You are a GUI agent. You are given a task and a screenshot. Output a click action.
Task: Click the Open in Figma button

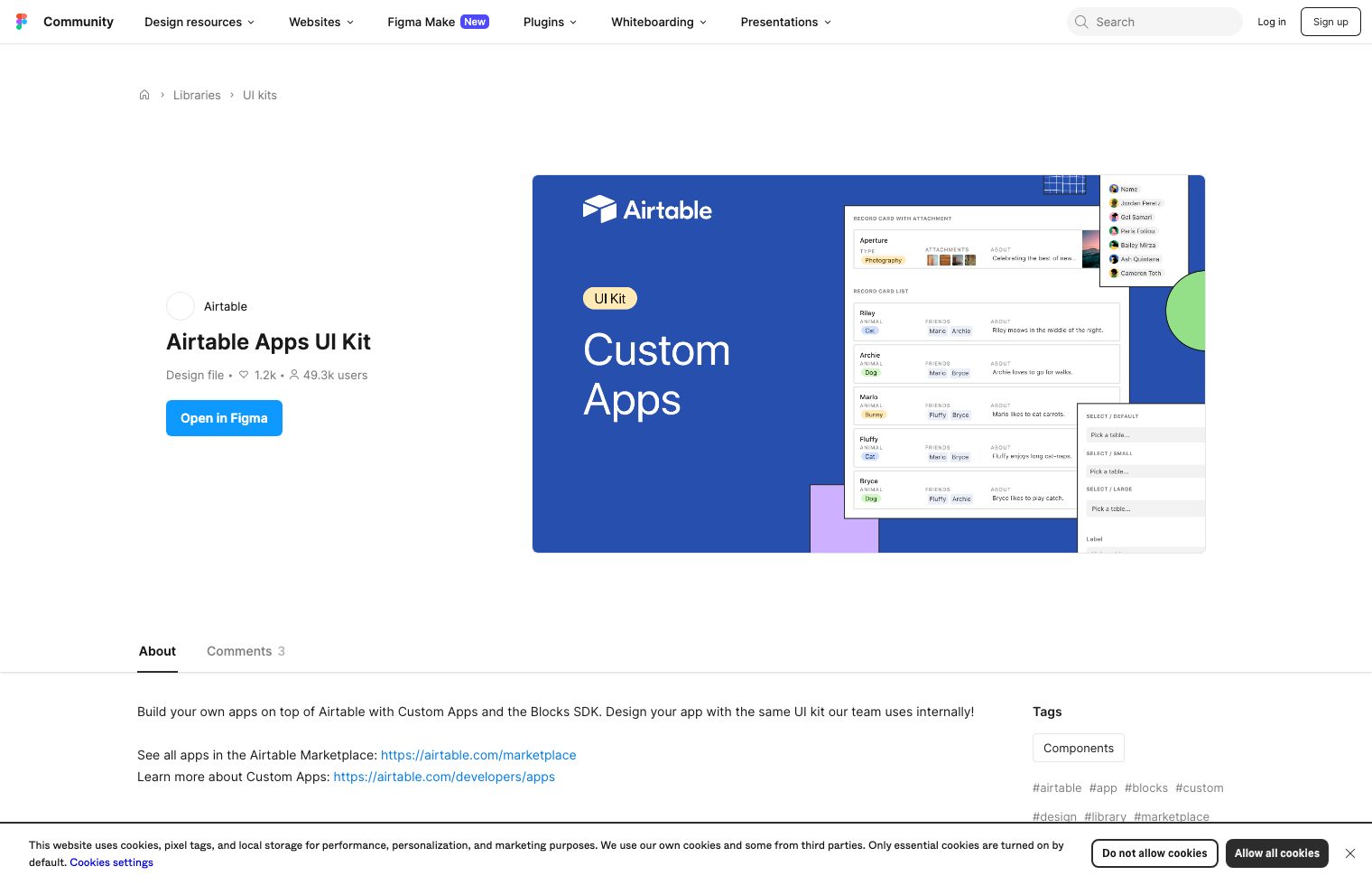click(224, 418)
